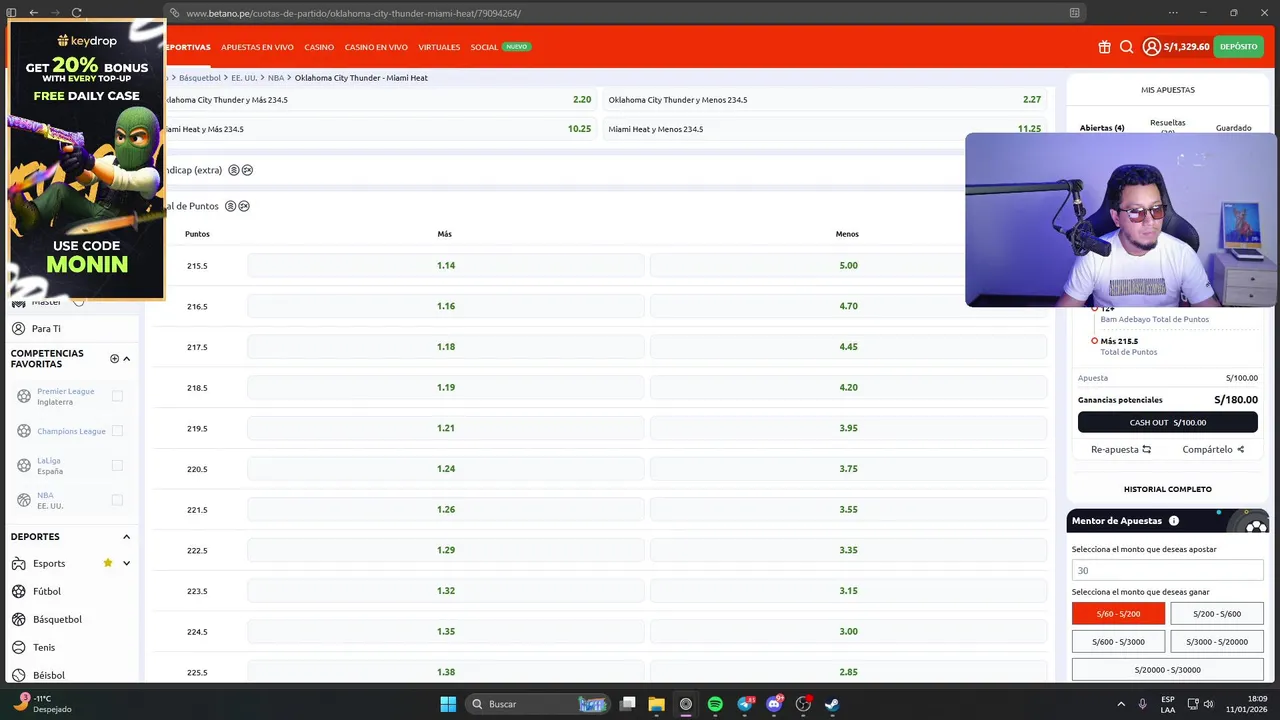
Task: Open the Apuestas en Vivo tab
Action: pyautogui.click(x=257, y=47)
